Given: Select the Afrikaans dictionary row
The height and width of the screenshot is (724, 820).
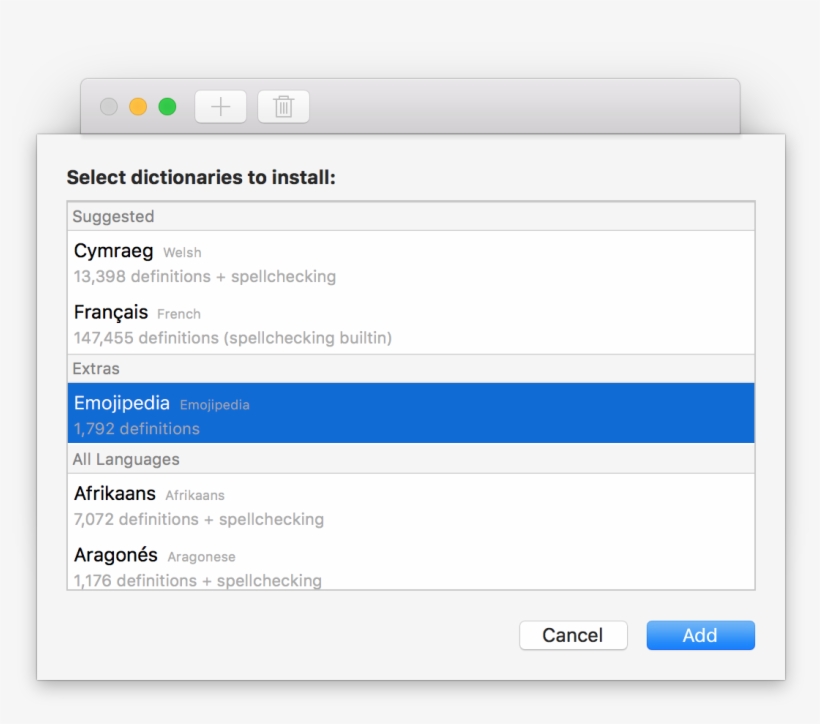Looking at the screenshot, I should (x=411, y=505).
